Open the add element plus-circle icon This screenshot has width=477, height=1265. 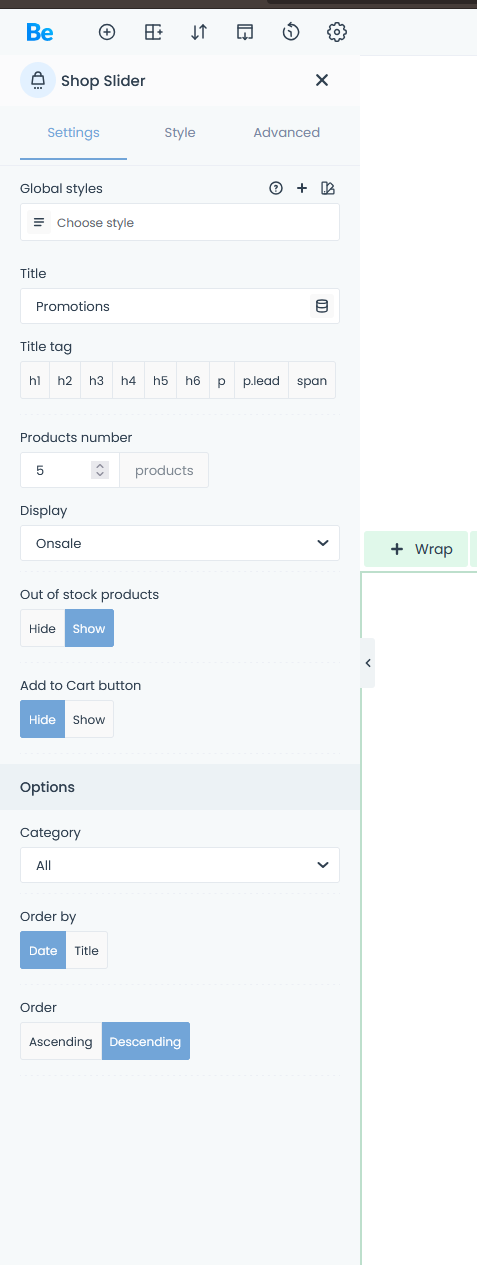tap(107, 32)
